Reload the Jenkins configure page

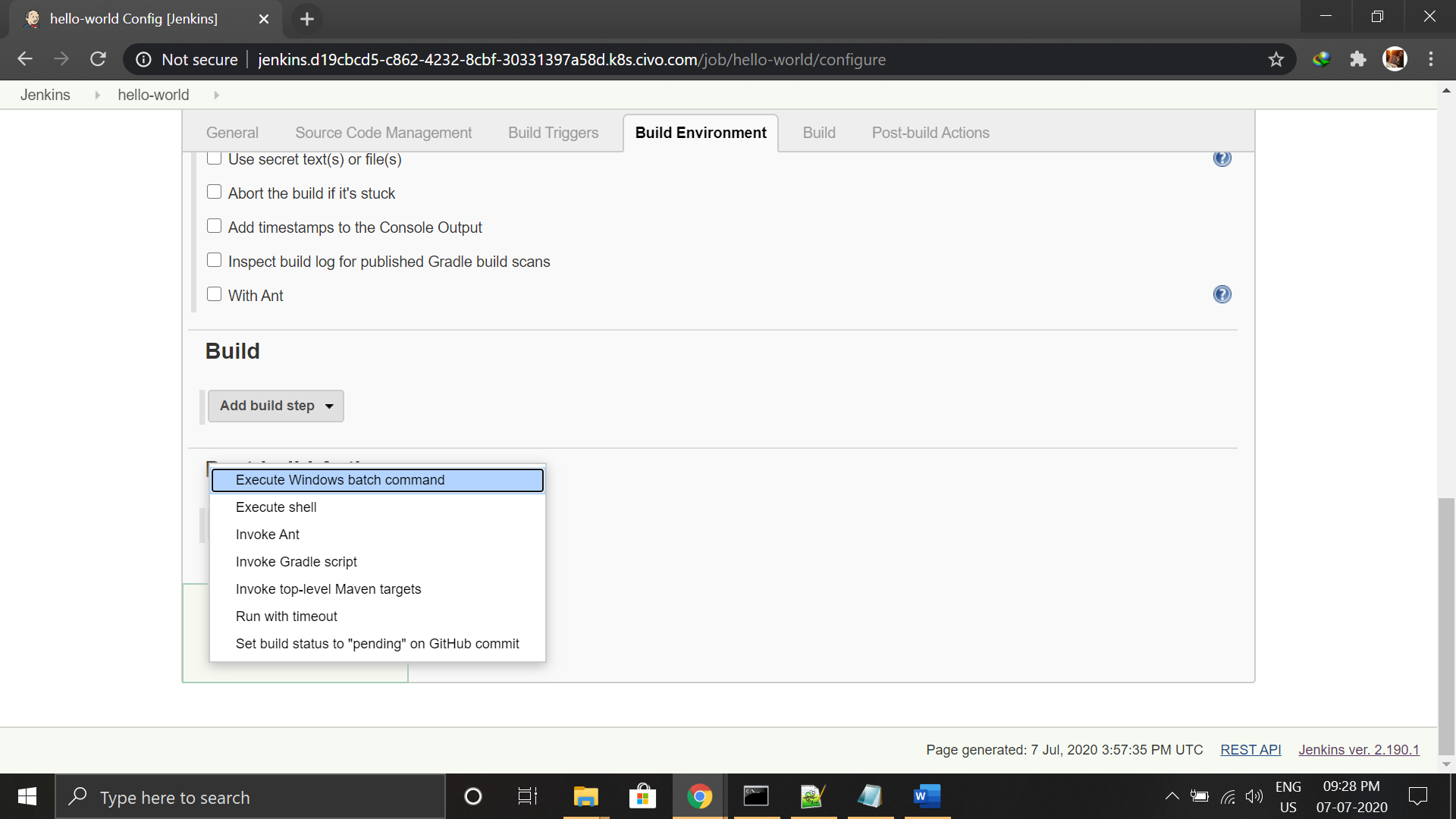98,59
